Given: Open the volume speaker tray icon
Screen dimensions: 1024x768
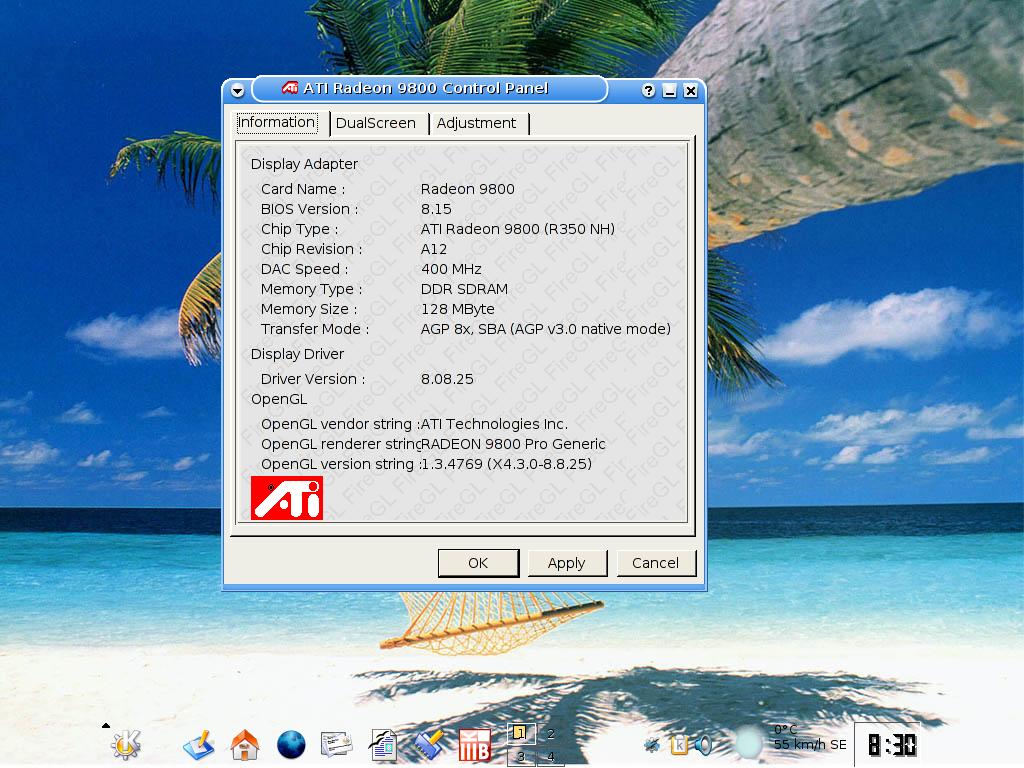Looking at the screenshot, I should pos(704,745).
